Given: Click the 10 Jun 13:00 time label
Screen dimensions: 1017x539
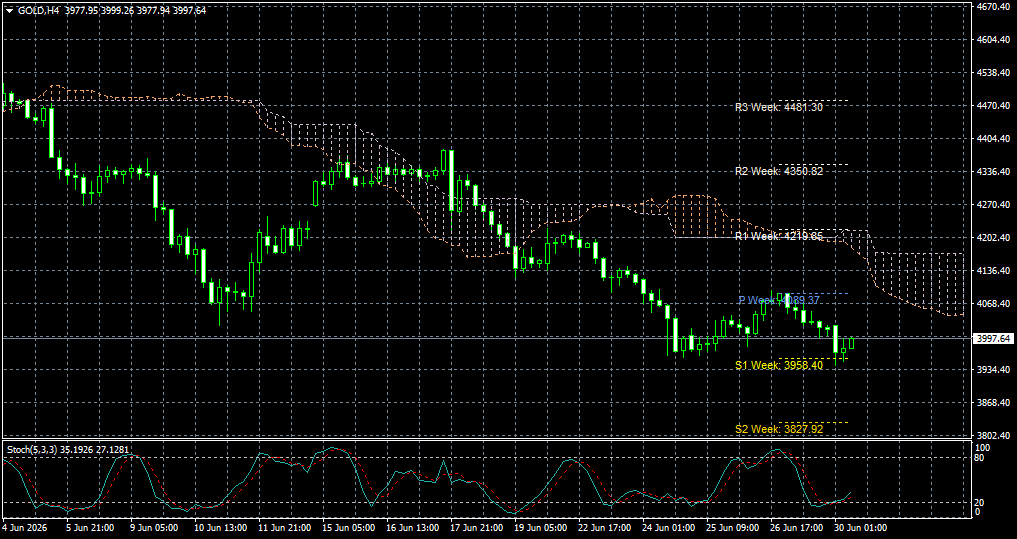Looking at the screenshot, I should click(221, 528).
